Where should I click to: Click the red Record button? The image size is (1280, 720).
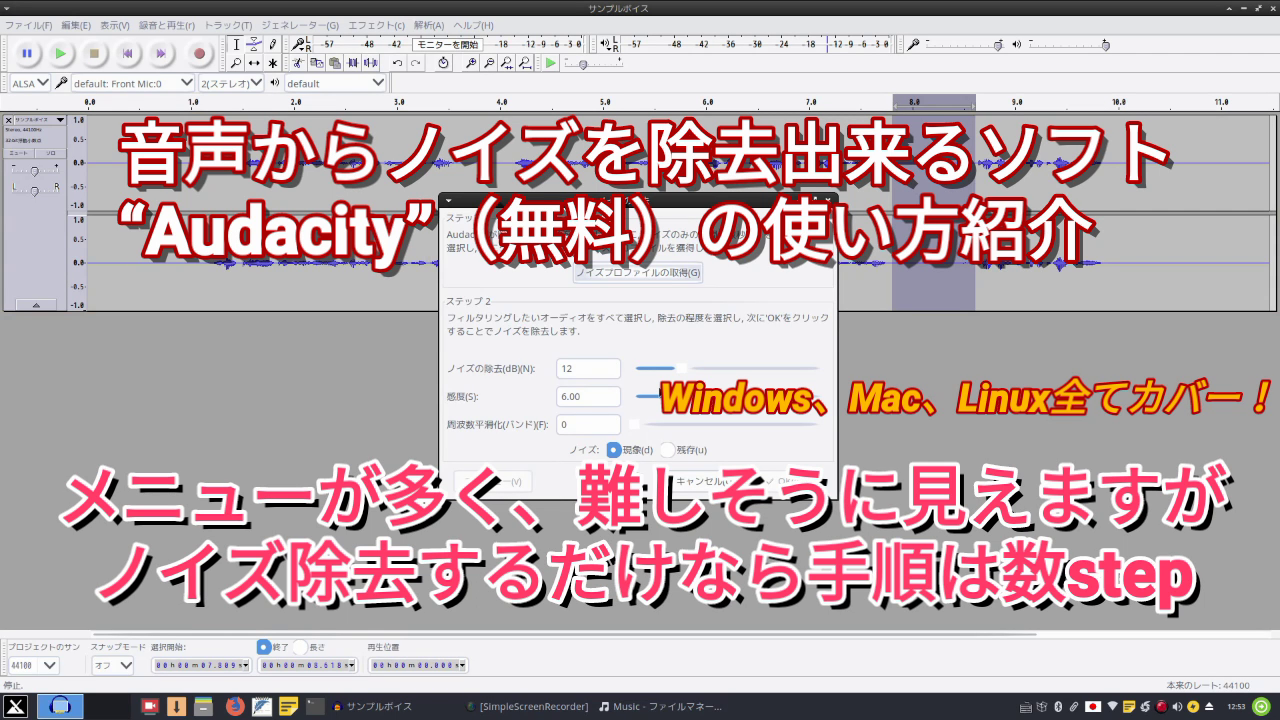(x=199, y=53)
